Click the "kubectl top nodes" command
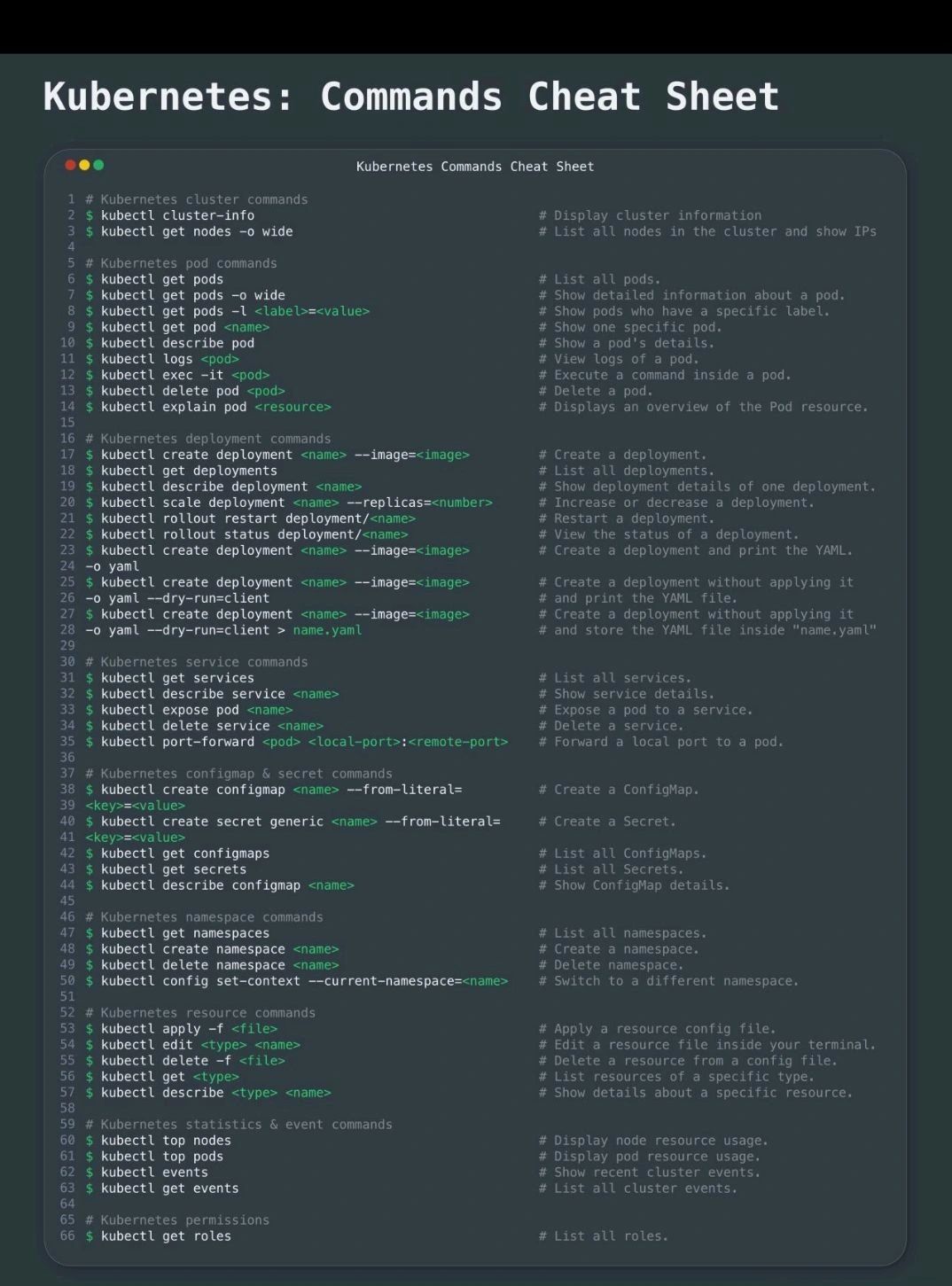 (x=166, y=1141)
